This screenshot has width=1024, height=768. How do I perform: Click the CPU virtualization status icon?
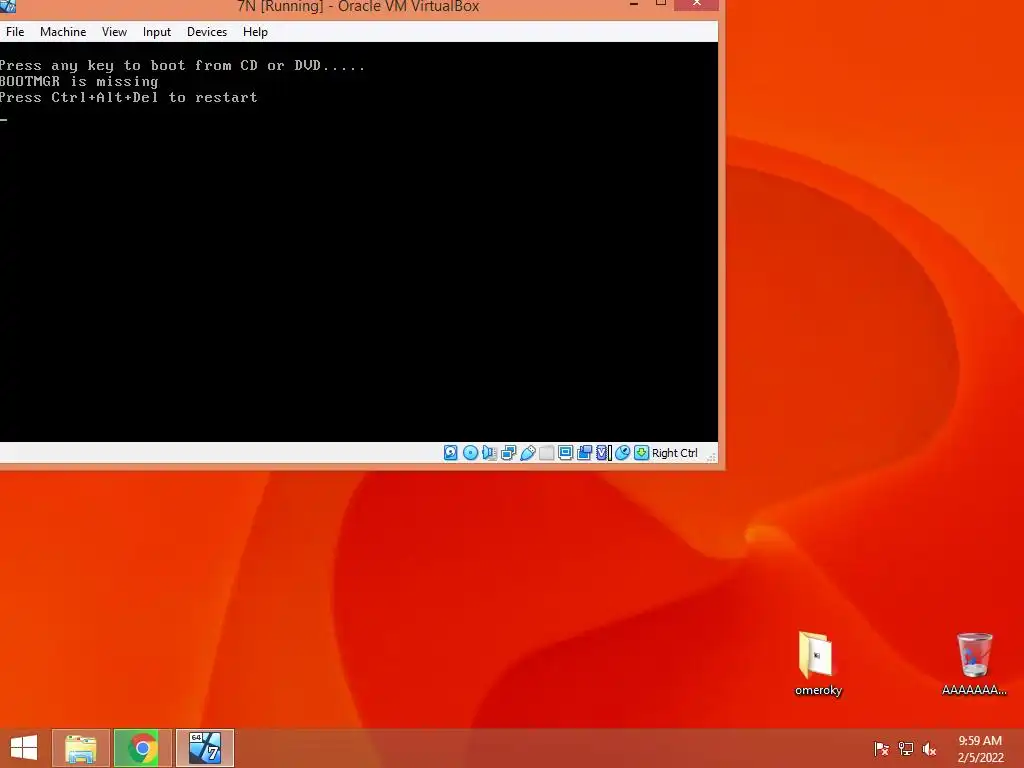603,453
